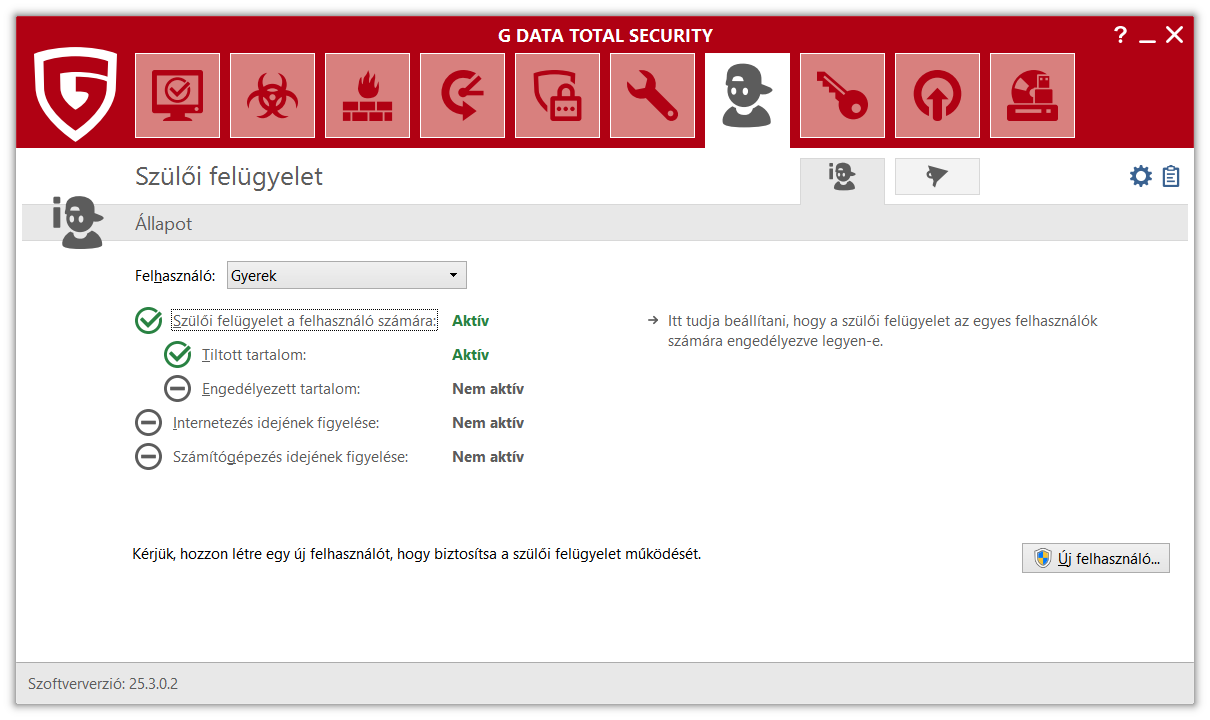Click the Új felhasználó... button

pyautogui.click(x=1096, y=558)
